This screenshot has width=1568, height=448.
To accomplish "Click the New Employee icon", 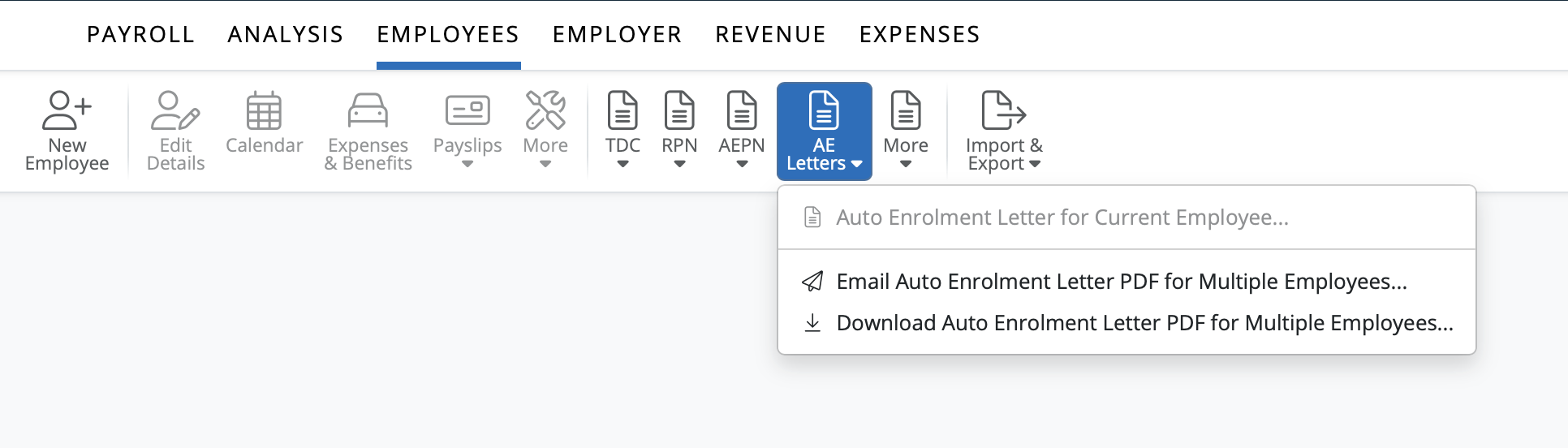I will [67, 111].
